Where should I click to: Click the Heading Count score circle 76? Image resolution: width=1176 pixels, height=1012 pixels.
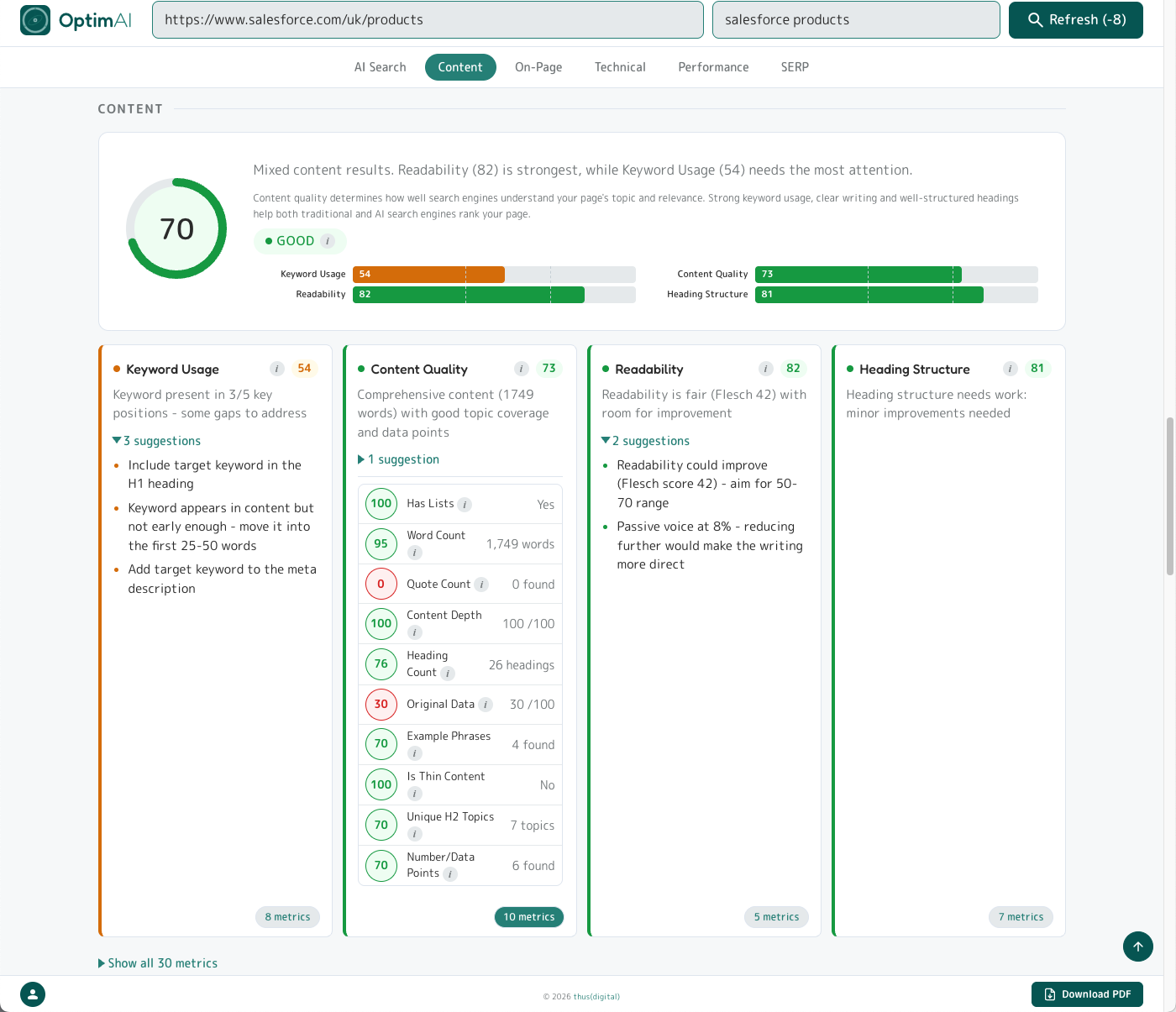(x=381, y=663)
